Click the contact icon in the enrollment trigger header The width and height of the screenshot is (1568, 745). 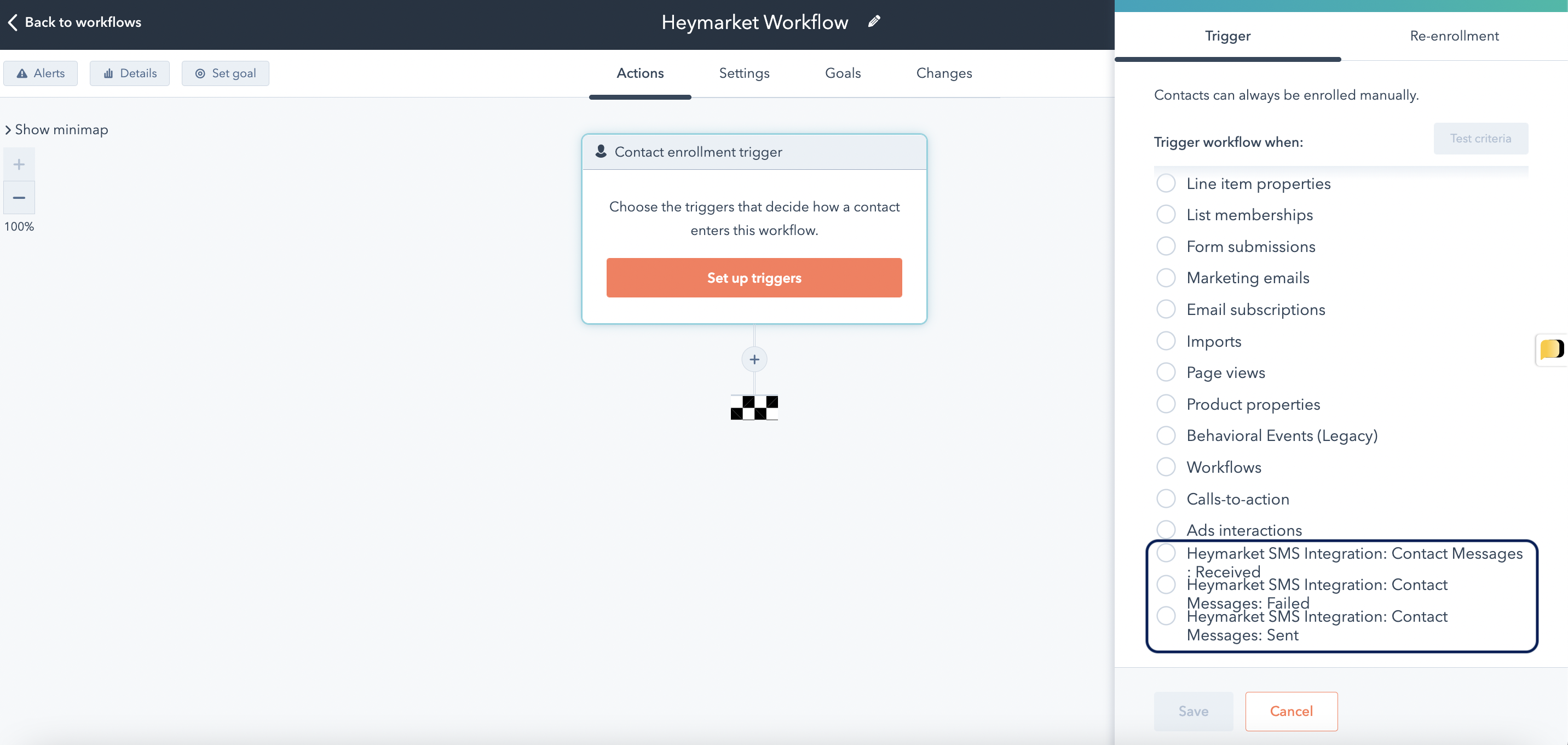tap(601, 151)
